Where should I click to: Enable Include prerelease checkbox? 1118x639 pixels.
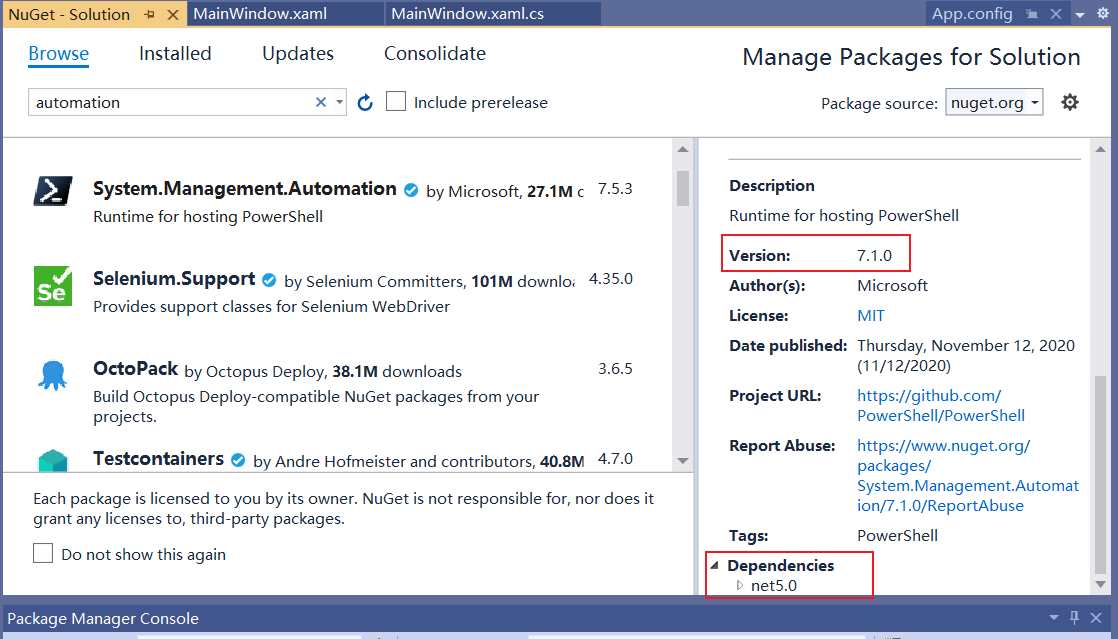pyautogui.click(x=396, y=101)
